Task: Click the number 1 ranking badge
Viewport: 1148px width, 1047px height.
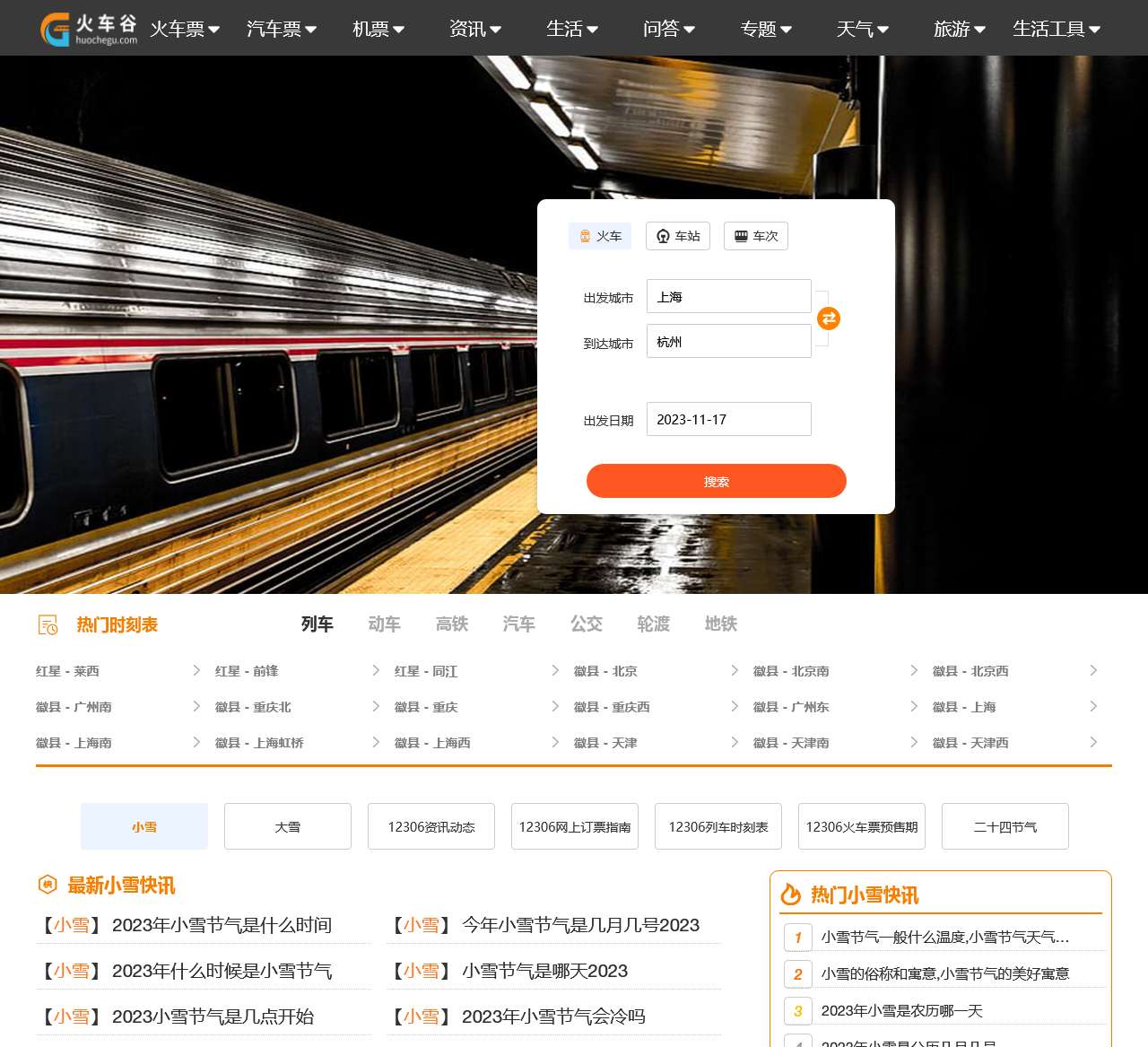Action: click(x=797, y=937)
